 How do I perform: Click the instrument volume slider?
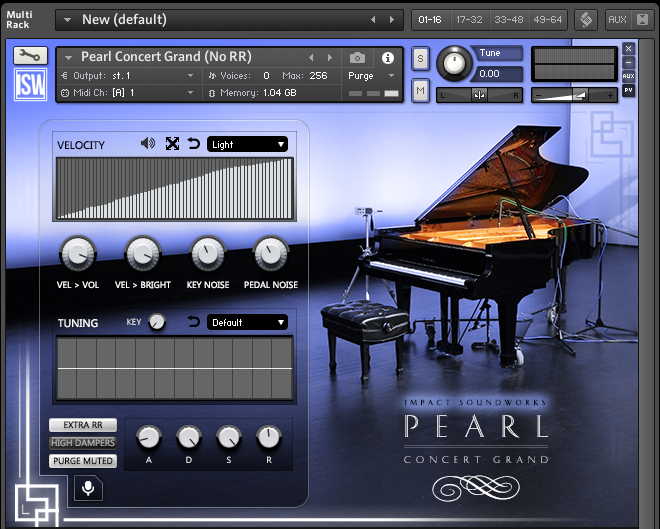574,95
